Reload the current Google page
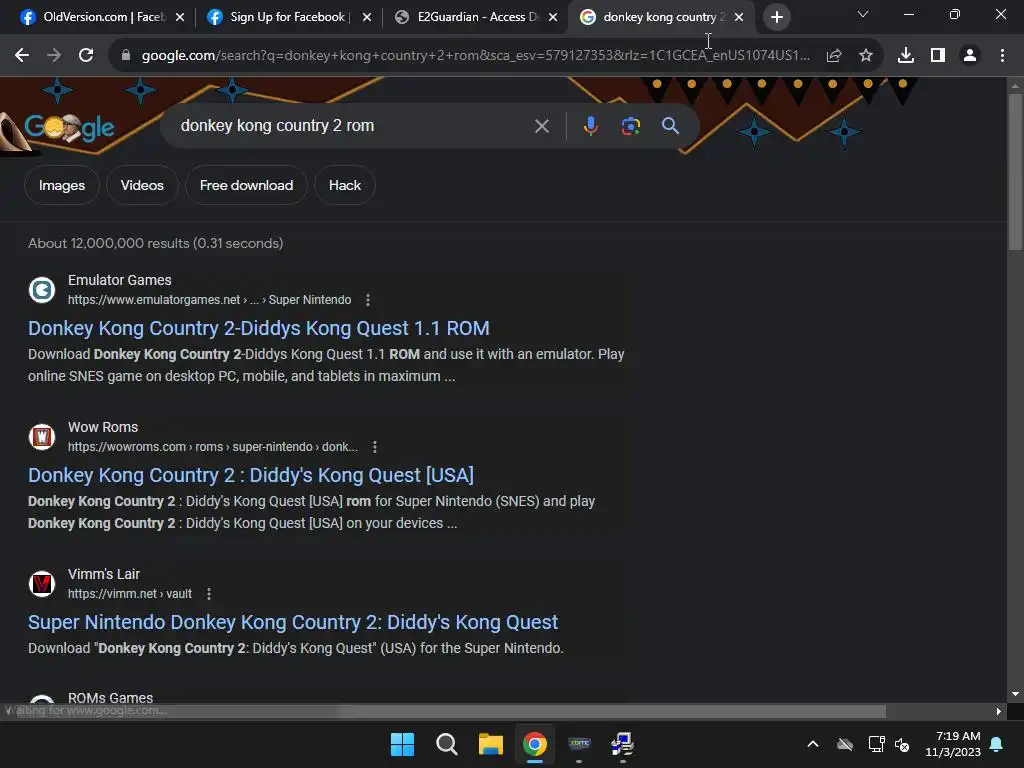1024x768 pixels. (x=86, y=56)
